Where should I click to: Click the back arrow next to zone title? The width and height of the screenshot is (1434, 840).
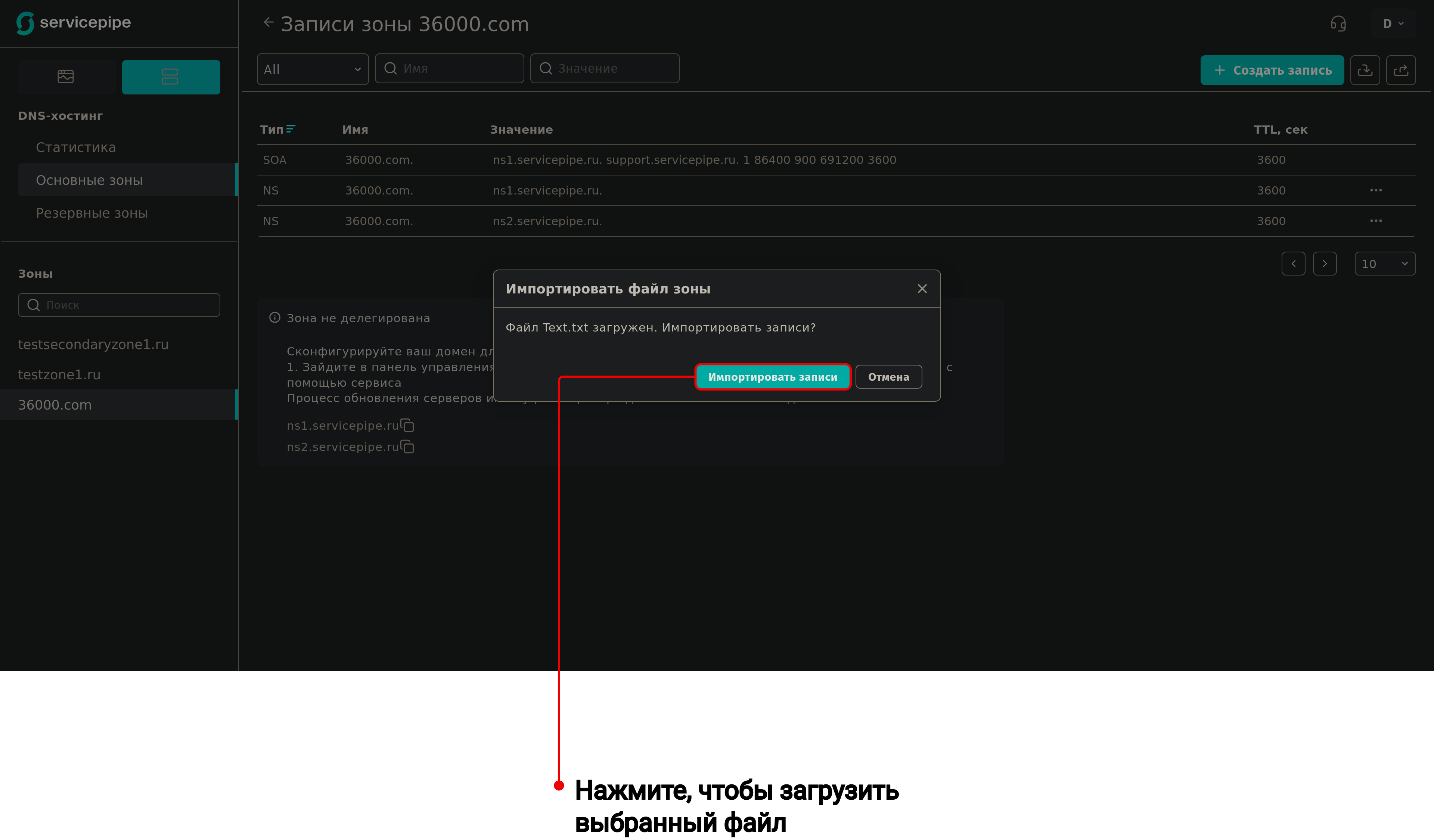[x=269, y=23]
